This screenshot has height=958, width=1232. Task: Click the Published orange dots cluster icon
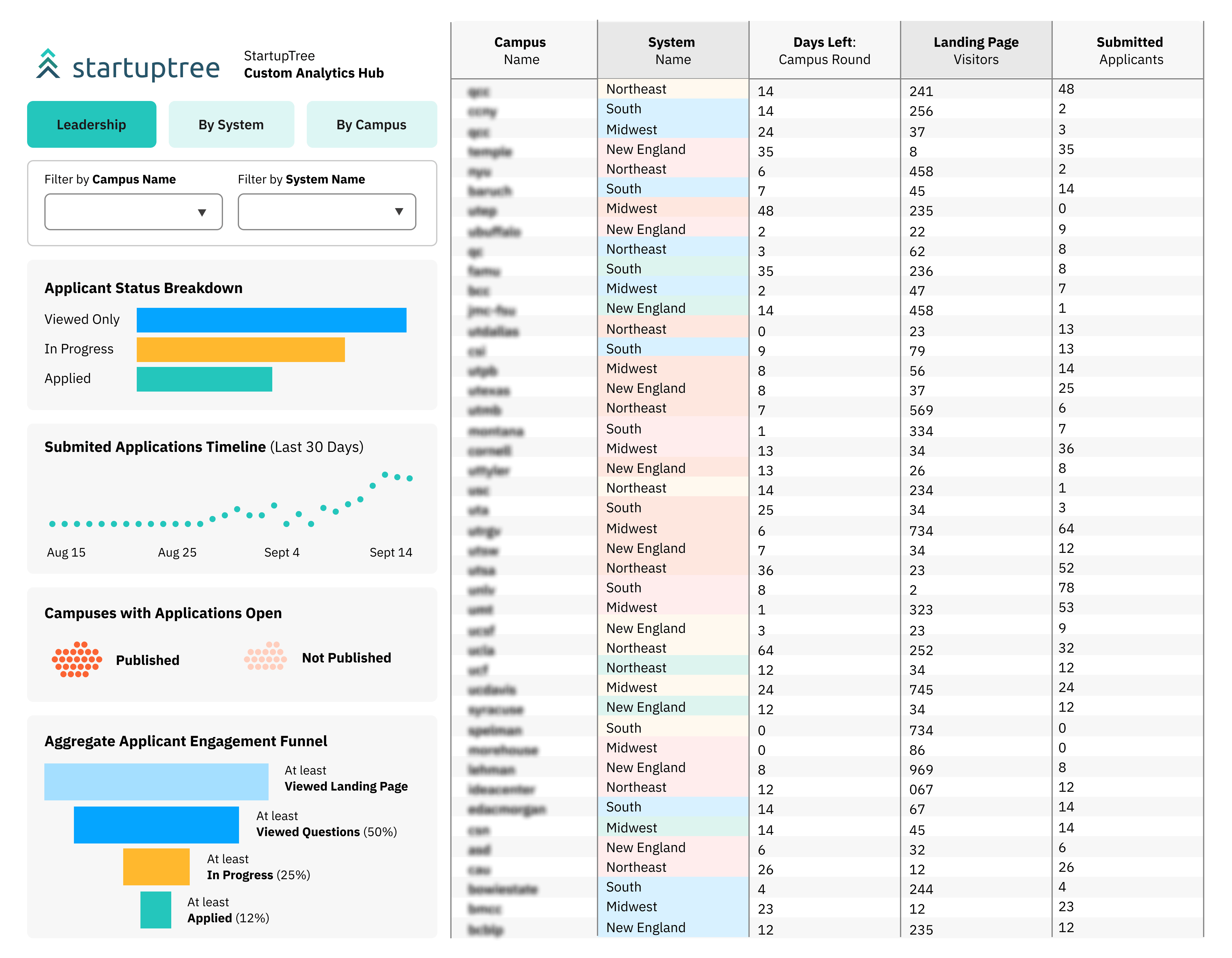click(77, 659)
